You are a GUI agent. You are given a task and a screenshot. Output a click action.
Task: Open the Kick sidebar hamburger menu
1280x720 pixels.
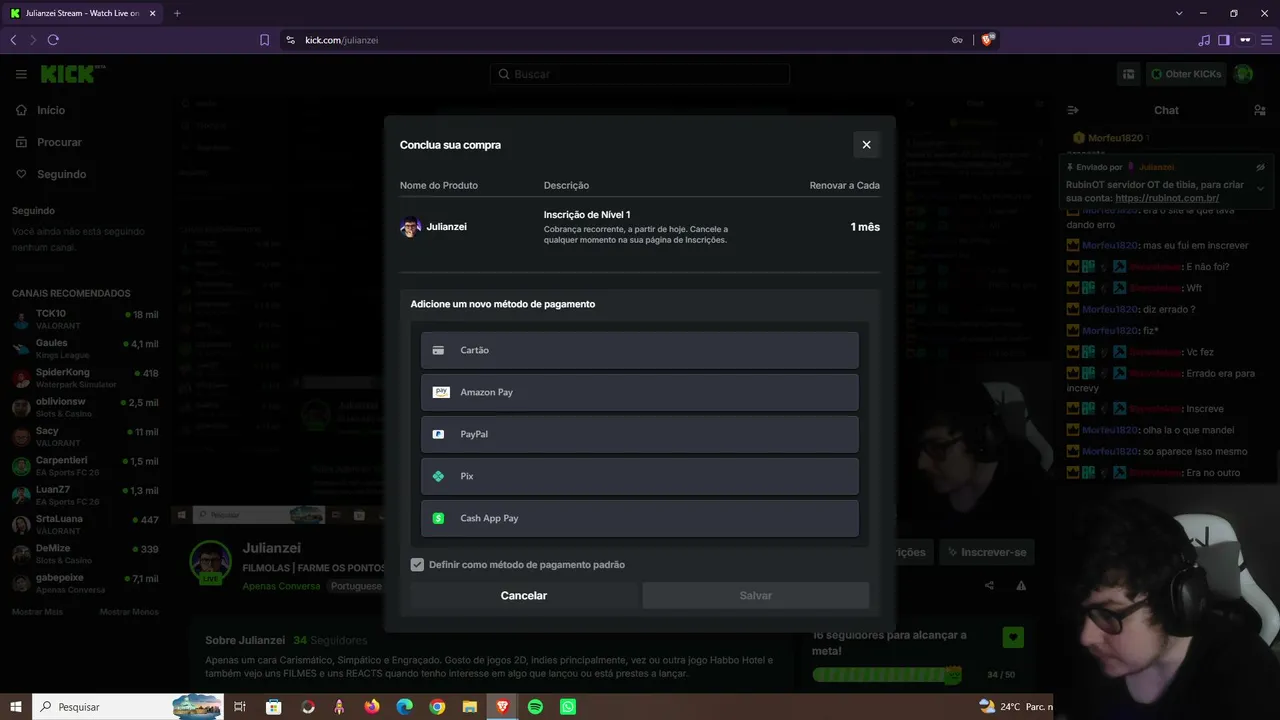click(21, 74)
